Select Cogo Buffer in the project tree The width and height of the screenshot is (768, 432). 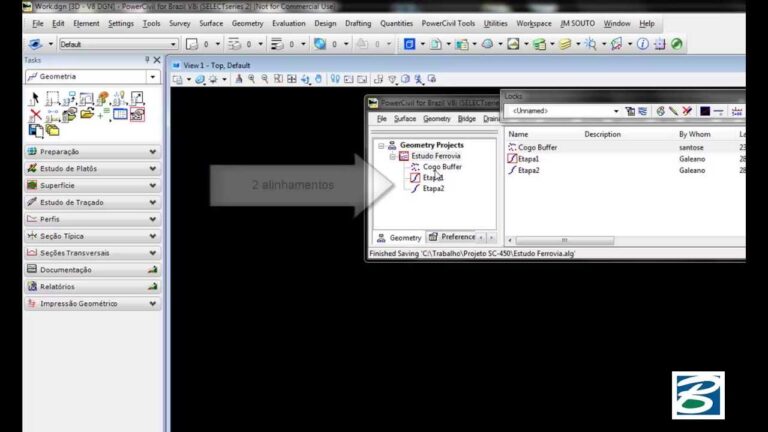click(x=442, y=167)
